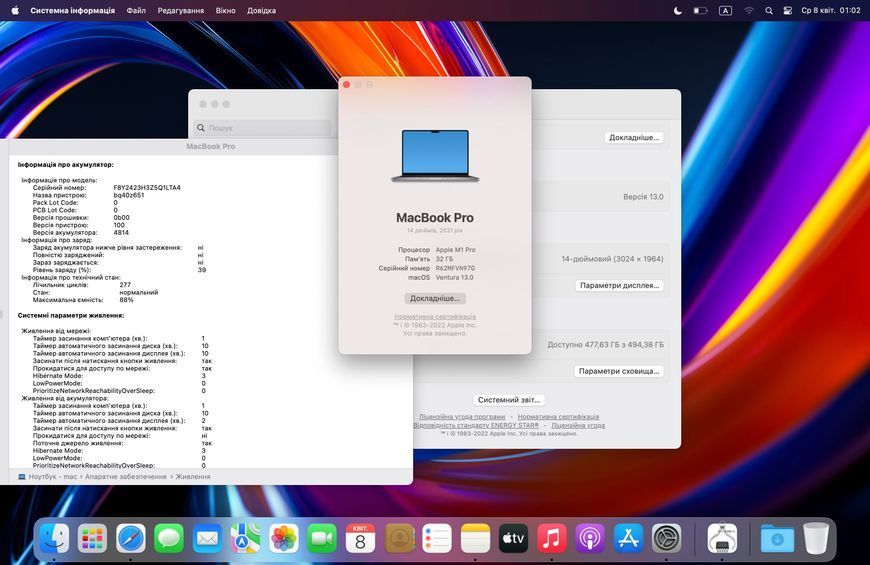Click the MacBook Pro laptop image

point(435,156)
